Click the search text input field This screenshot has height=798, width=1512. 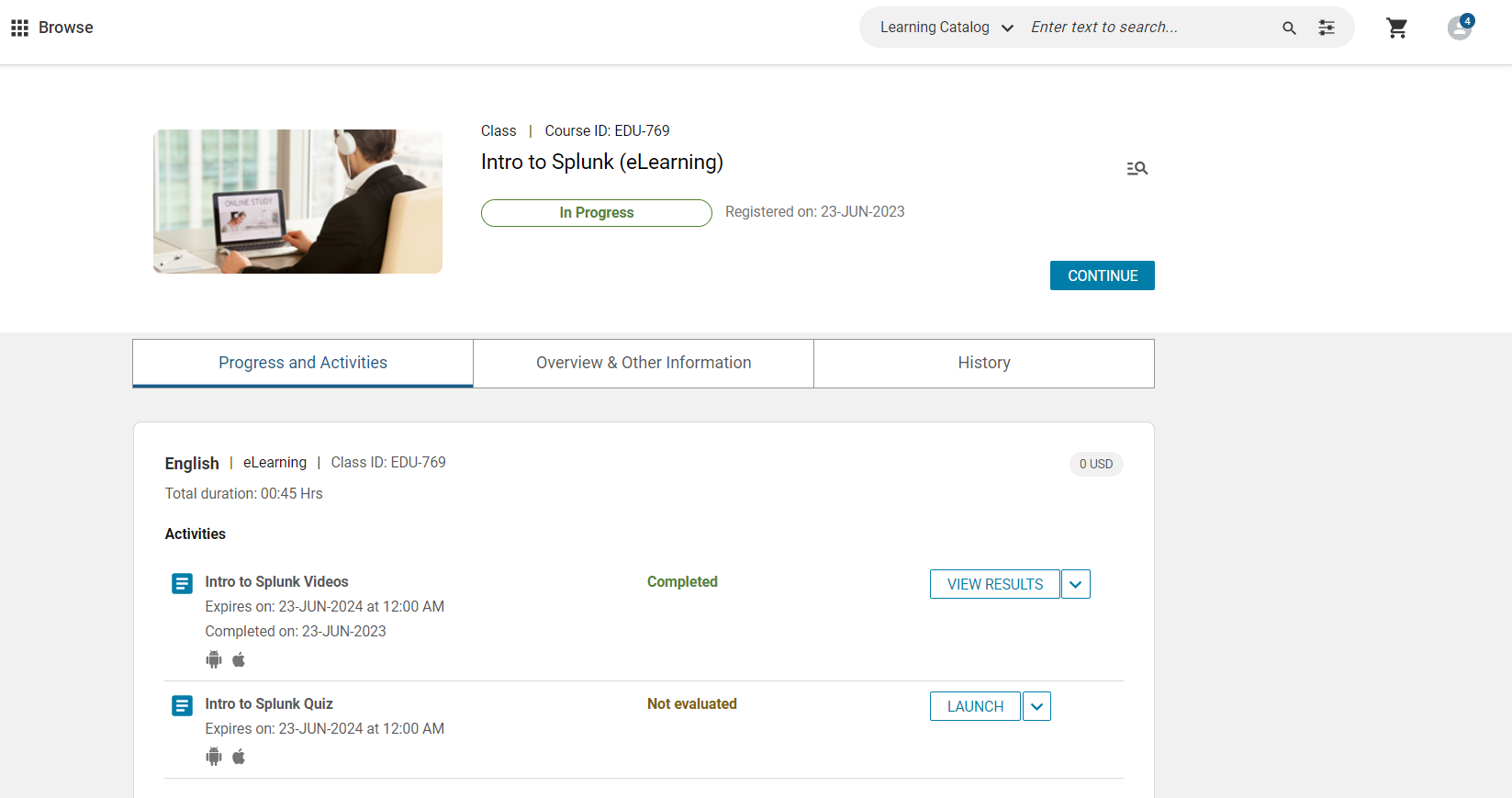click(1148, 28)
